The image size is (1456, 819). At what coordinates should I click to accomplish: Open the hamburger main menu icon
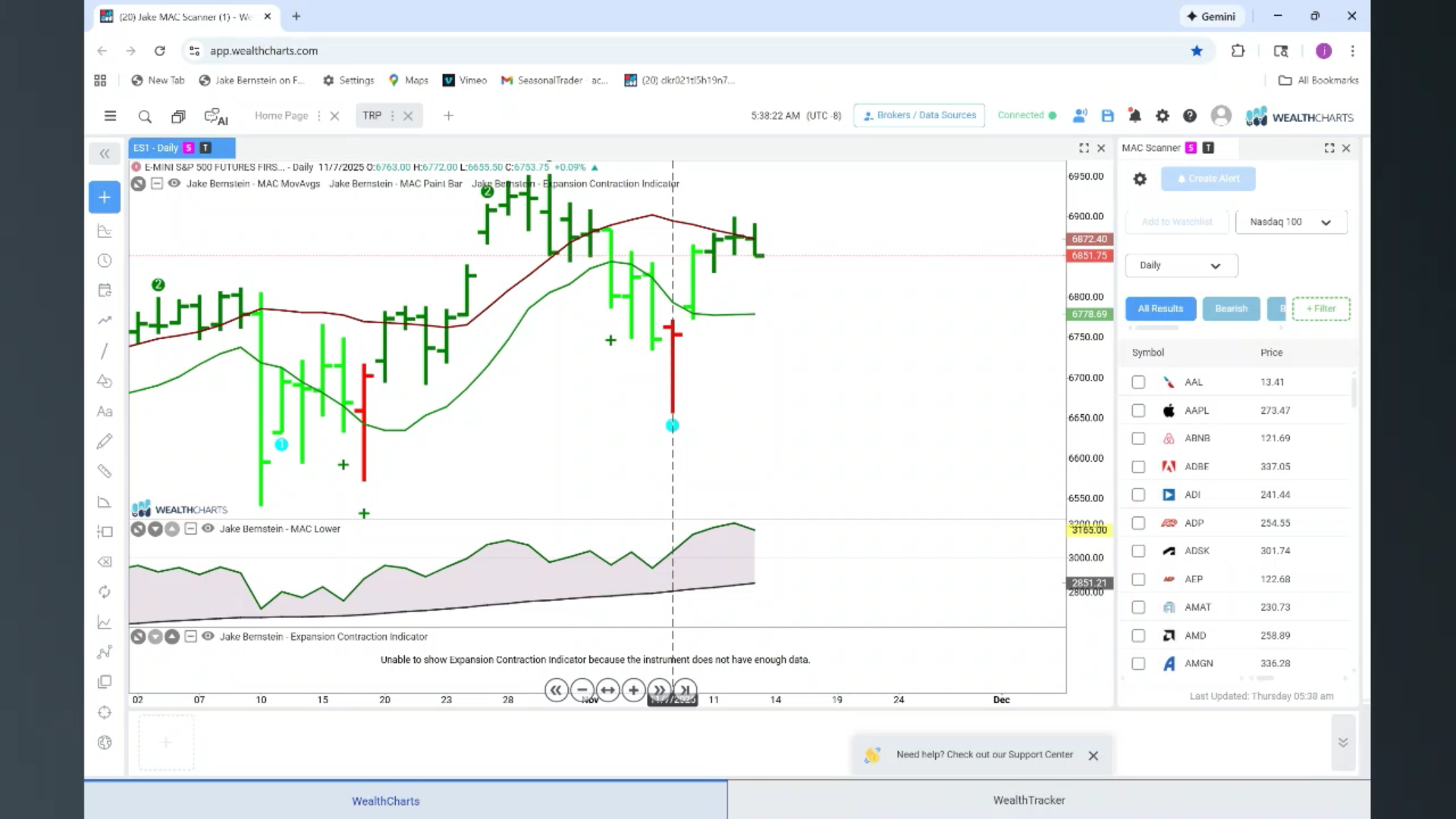pos(110,116)
